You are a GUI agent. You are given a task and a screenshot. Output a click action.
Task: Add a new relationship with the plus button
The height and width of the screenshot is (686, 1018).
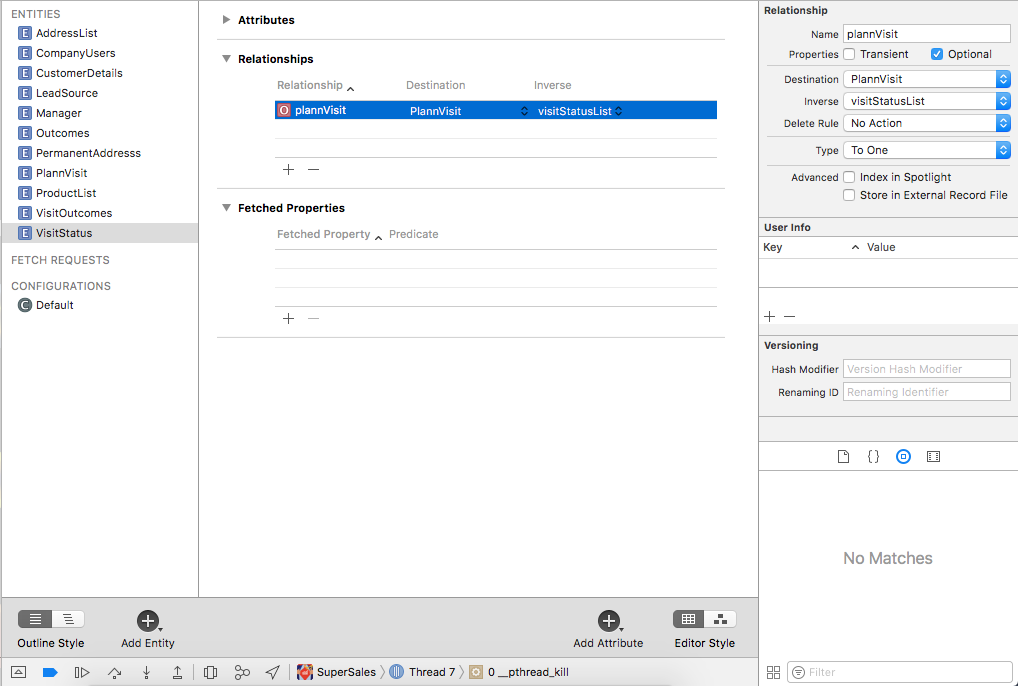pyautogui.click(x=288, y=169)
